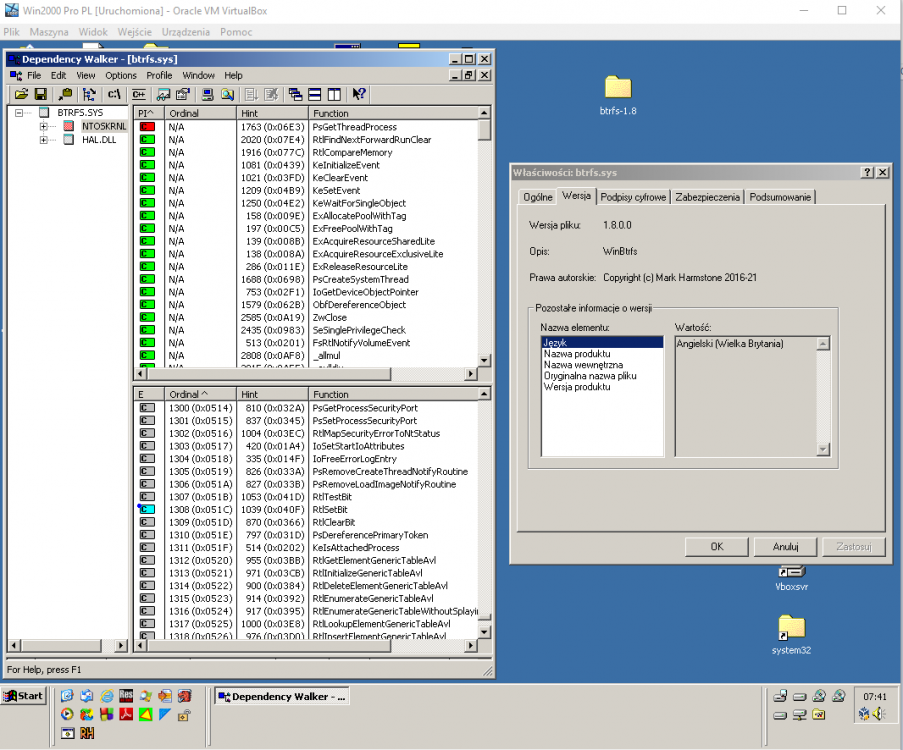This screenshot has height=750, width=903.
Task: Click the Anuluj button
Action: [786, 547]
